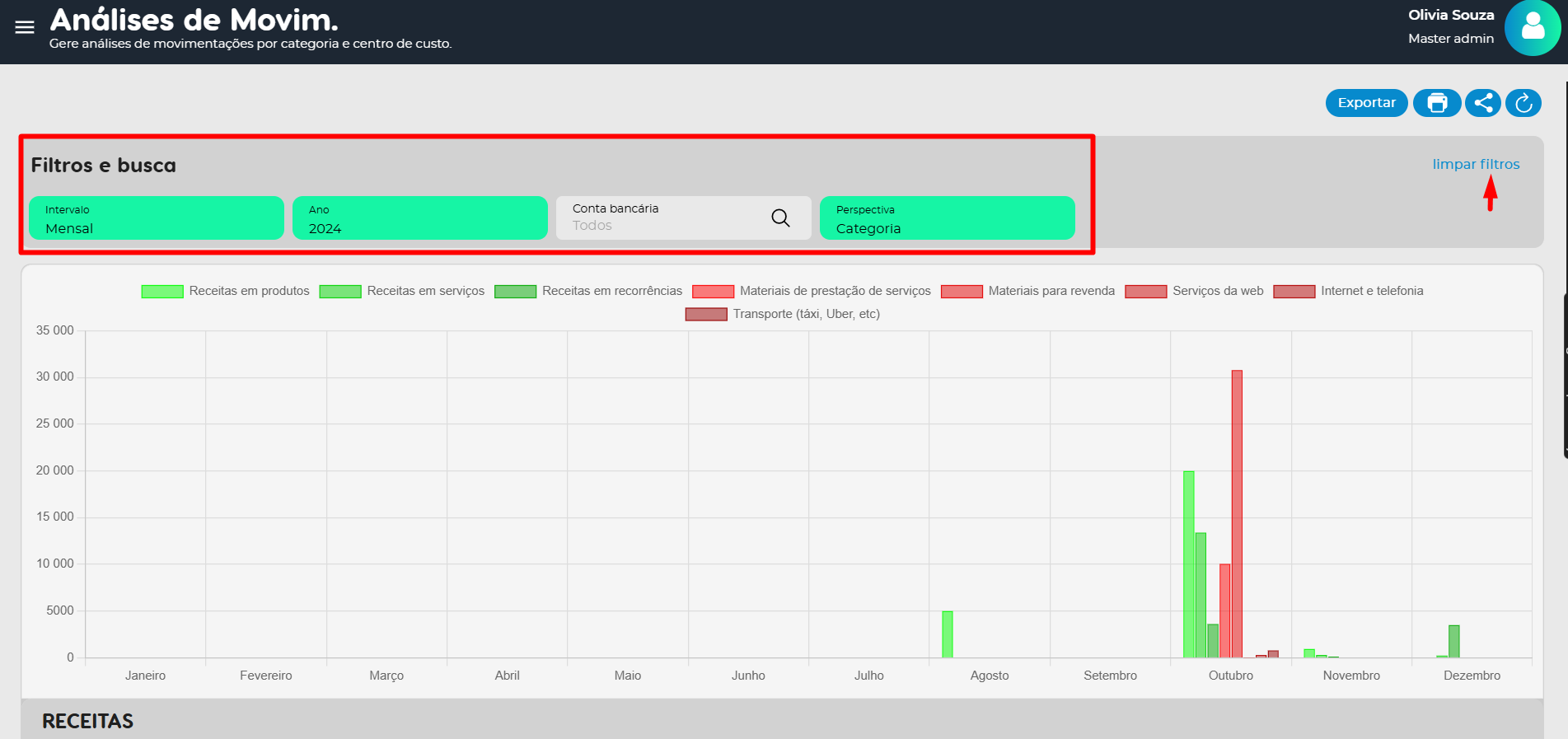Hide Receitas em recorrências legend series

point(588,291)
